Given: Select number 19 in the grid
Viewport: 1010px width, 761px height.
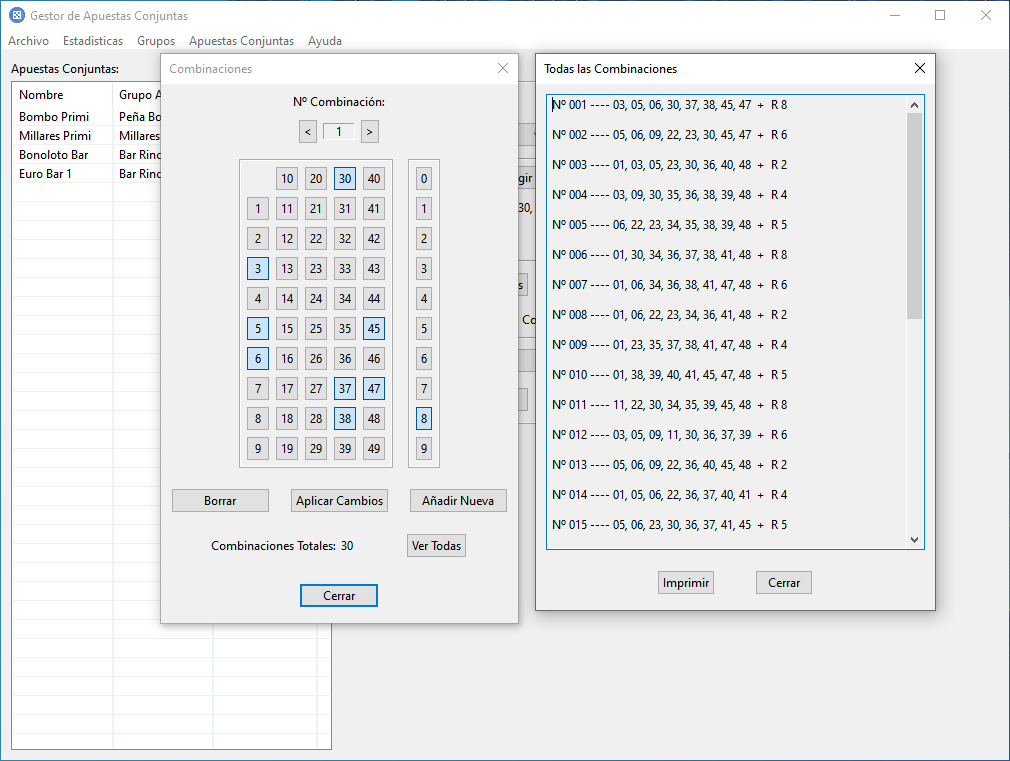Looking at the screenshot, I should point(287,448).
